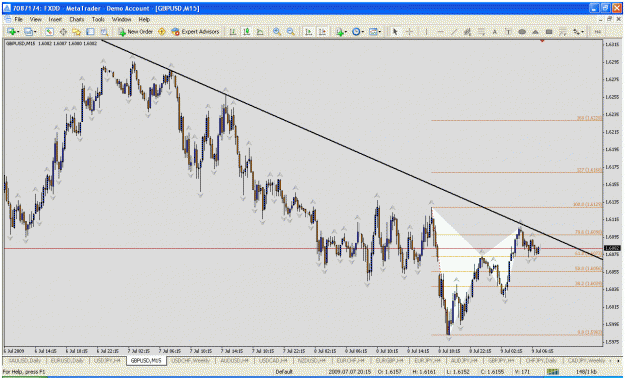Open the Indicators list dropdown
The image size is (625, 378).
340,32
